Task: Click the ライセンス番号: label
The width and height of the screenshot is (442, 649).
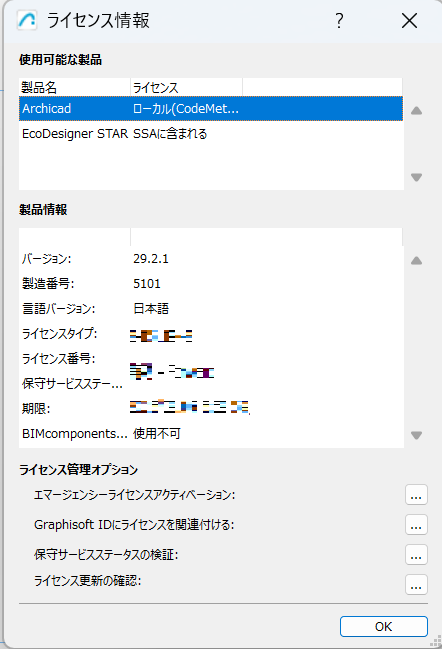Action: [58, 358]
